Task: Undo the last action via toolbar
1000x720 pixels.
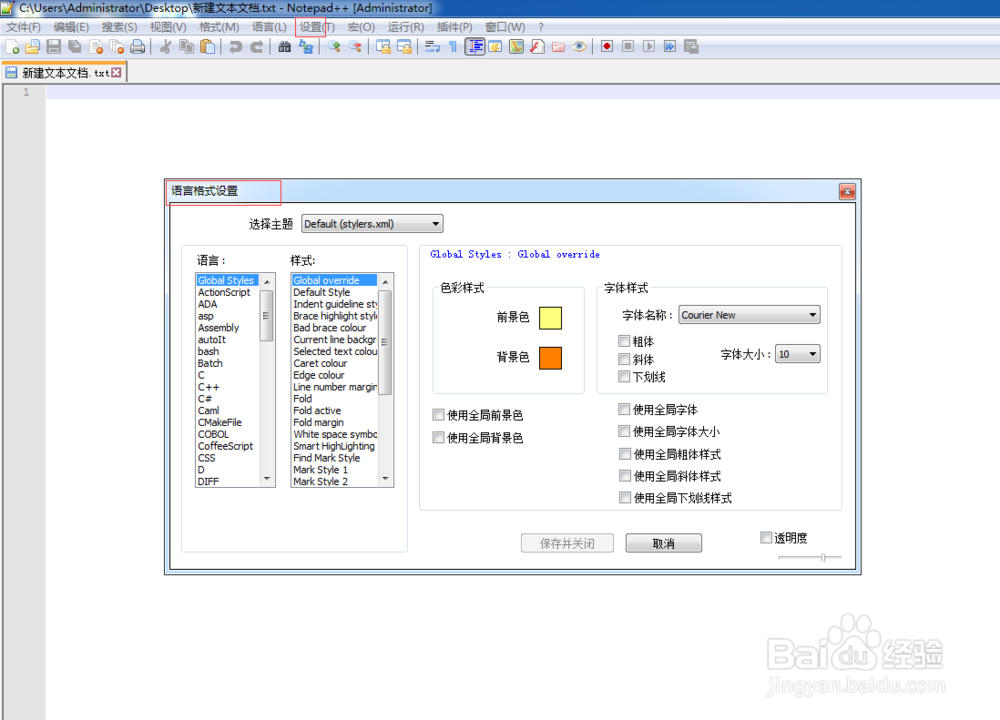Action: (233, 46)
